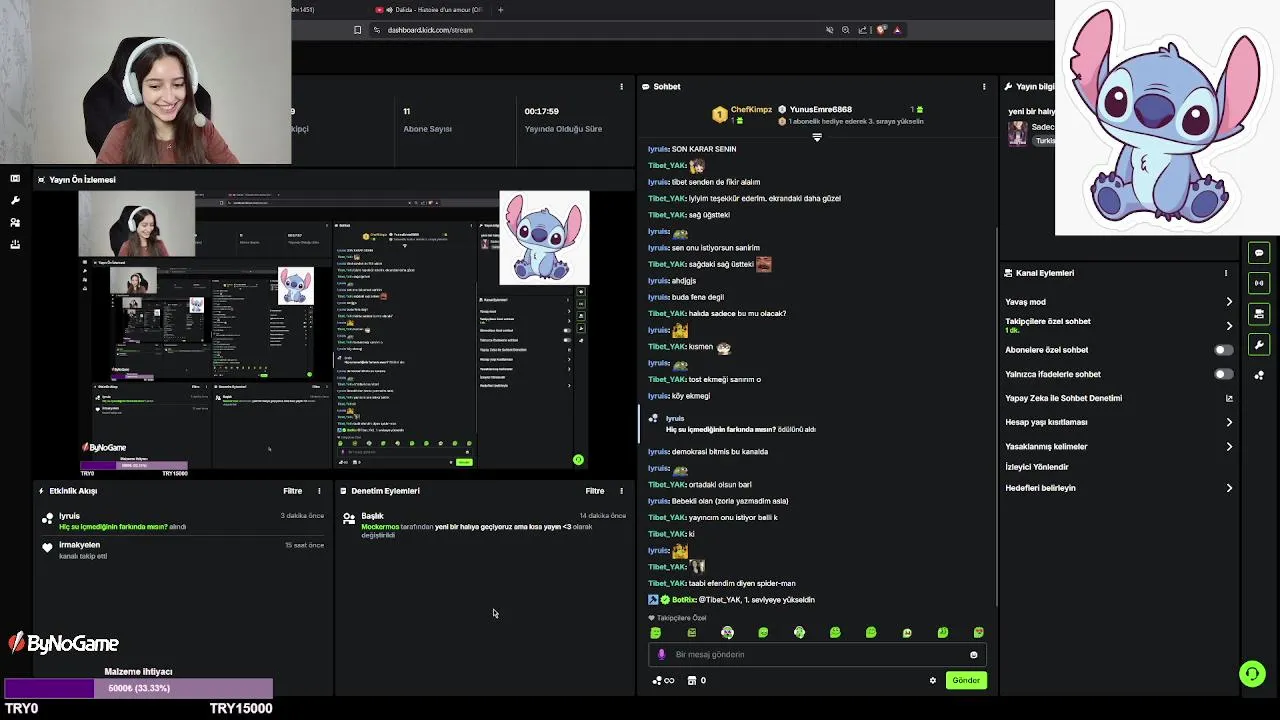The height and width of the screenshot is (720, 1280).
Task: Open stream stats panel three-dot menu
Action: (621, 87)
